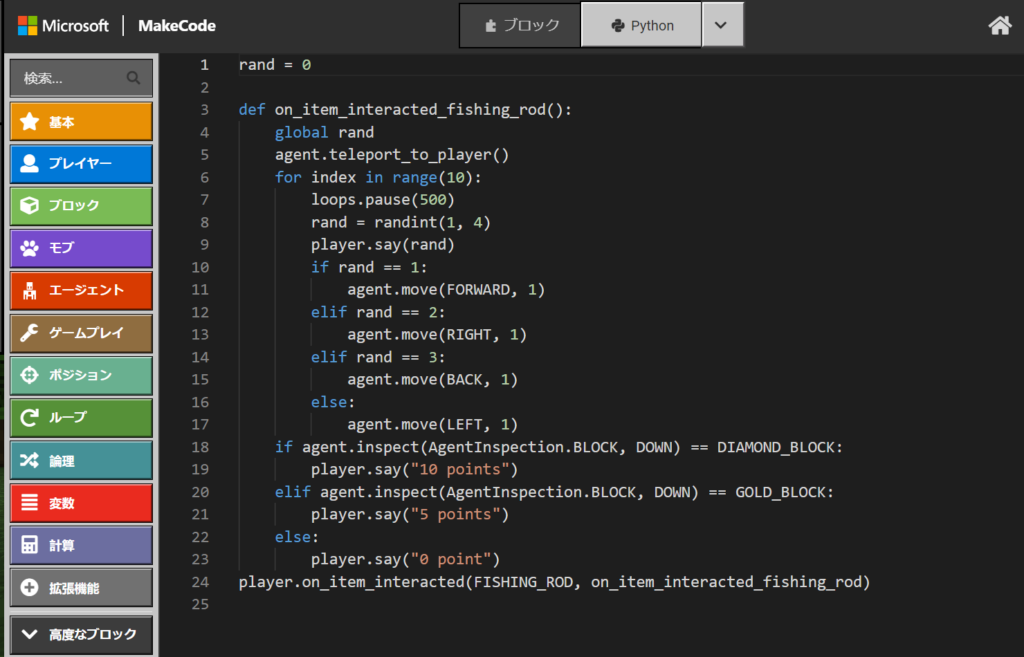Screen dimensions: 1024x657
Task: Open the ポジション crosshair category
Action: click(81, 376)
